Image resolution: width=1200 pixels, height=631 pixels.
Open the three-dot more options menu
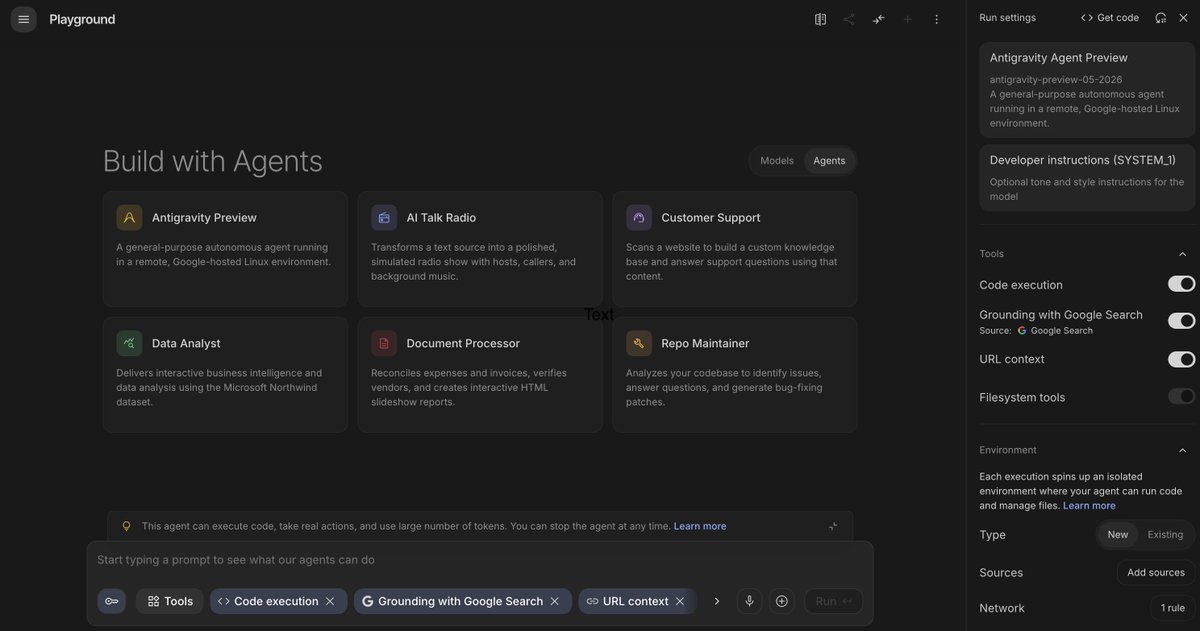[x=937, y=19]
